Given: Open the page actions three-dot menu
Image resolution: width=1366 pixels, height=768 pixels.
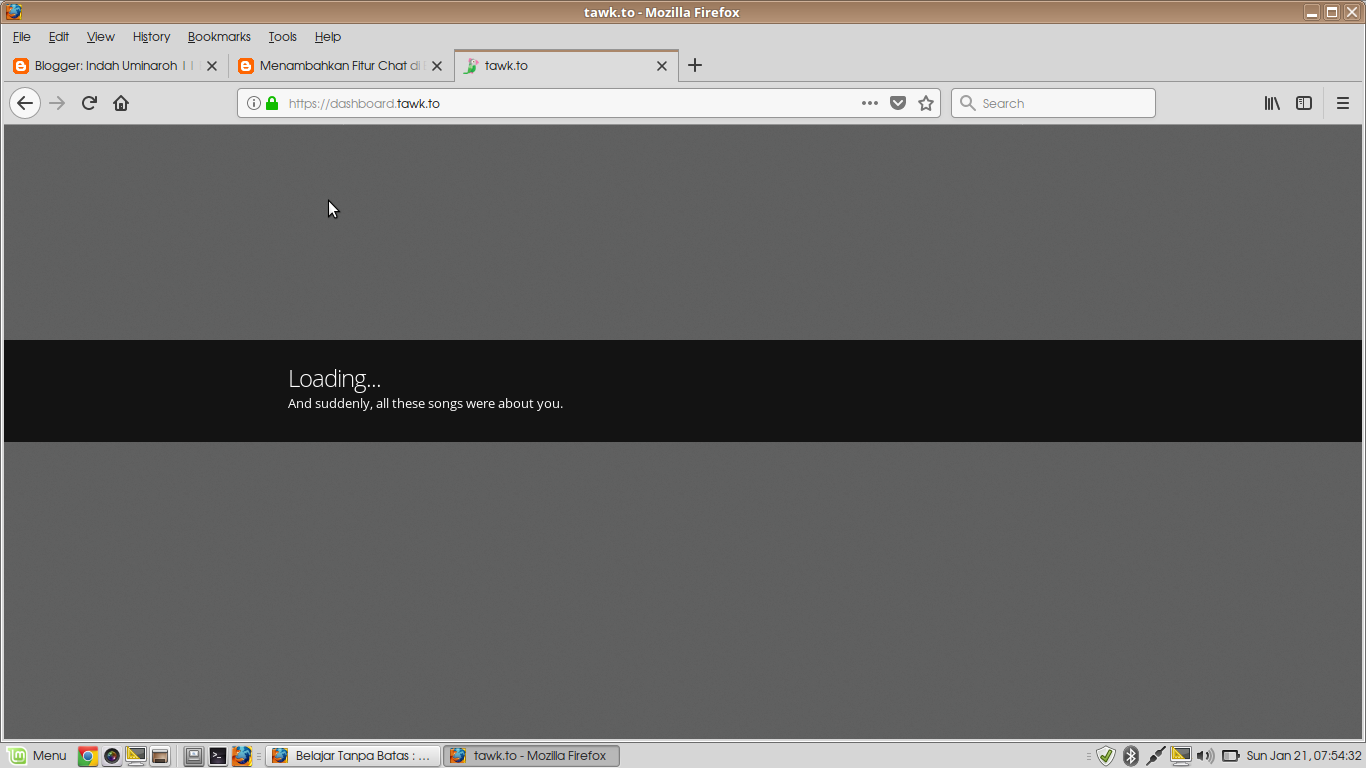Looking at the screenshot, I should 870,103.
